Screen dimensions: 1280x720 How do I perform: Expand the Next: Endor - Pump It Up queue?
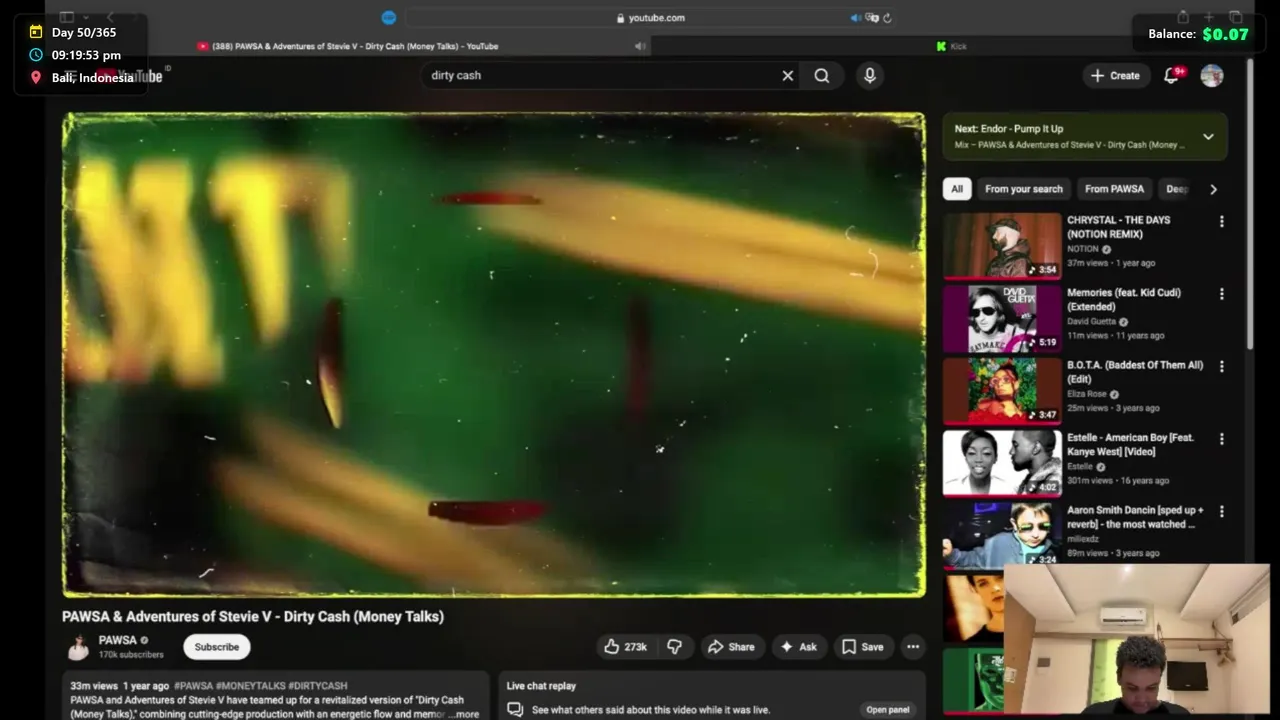tap(1208, 137)
